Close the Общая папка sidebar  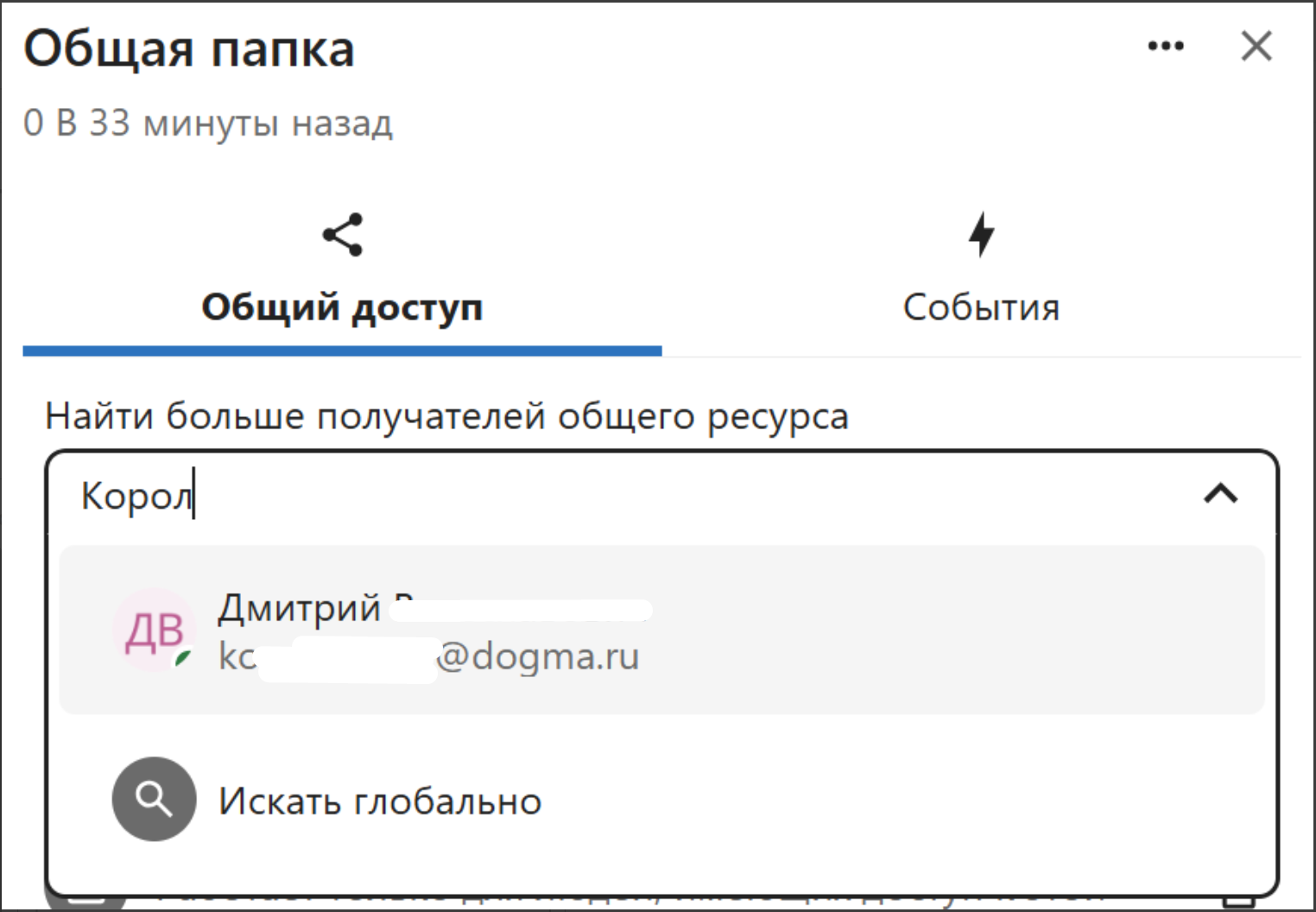pos(1256,46)
